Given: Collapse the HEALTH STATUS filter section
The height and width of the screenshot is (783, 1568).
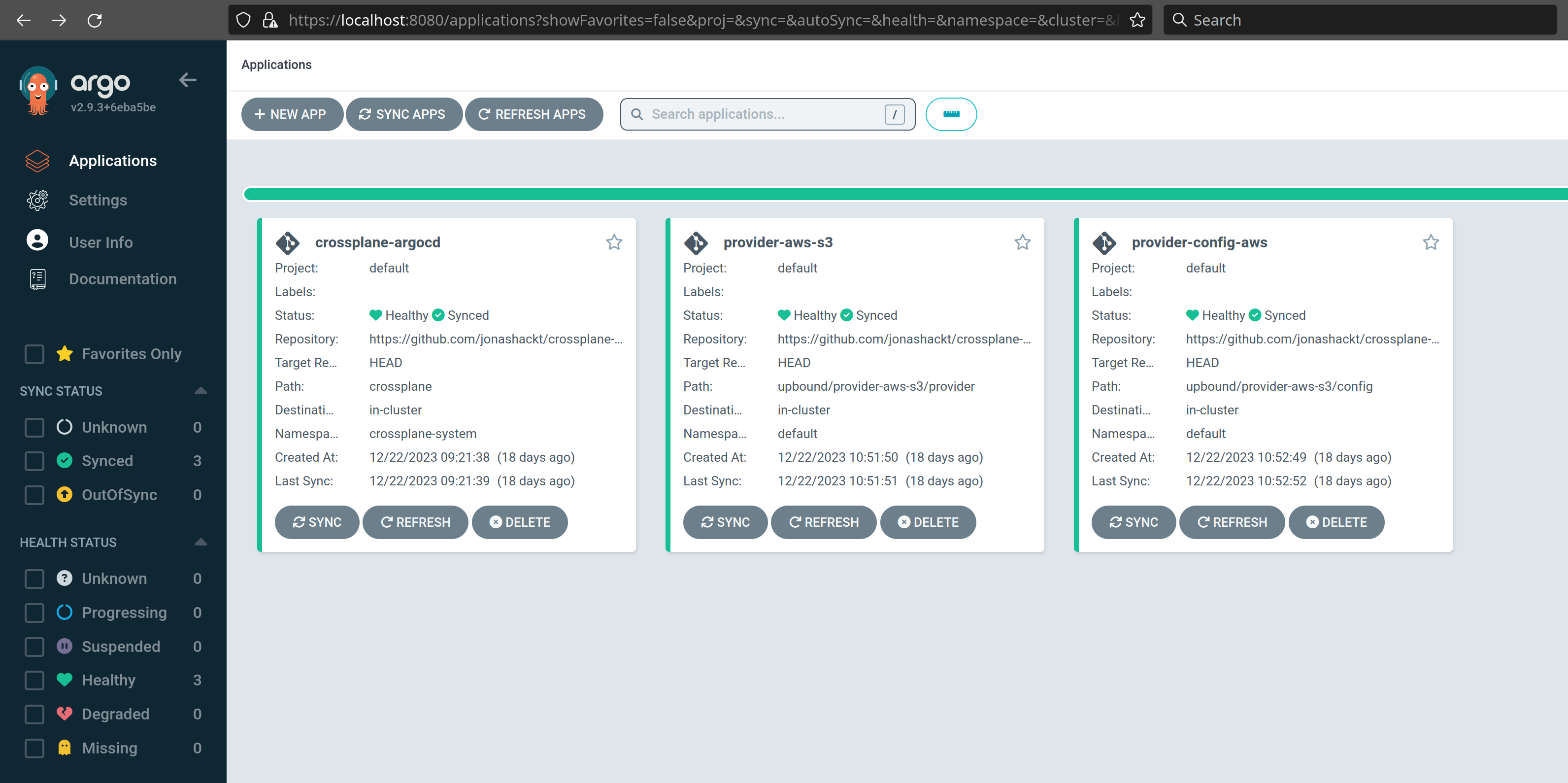Looking at the screenshot, I should 200,542.
